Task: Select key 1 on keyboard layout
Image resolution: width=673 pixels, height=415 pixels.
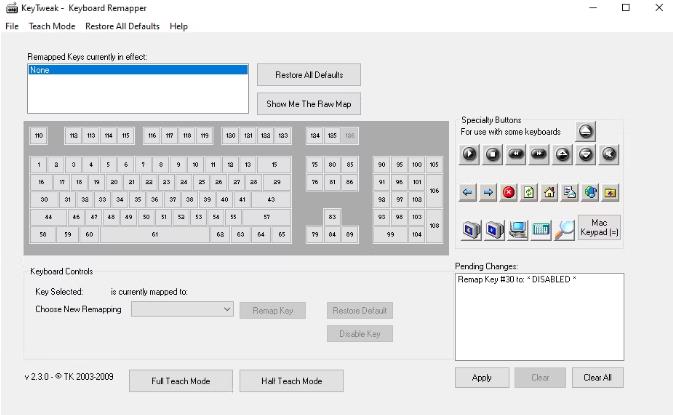Action: pyautogui.click(x=39, y=164)
